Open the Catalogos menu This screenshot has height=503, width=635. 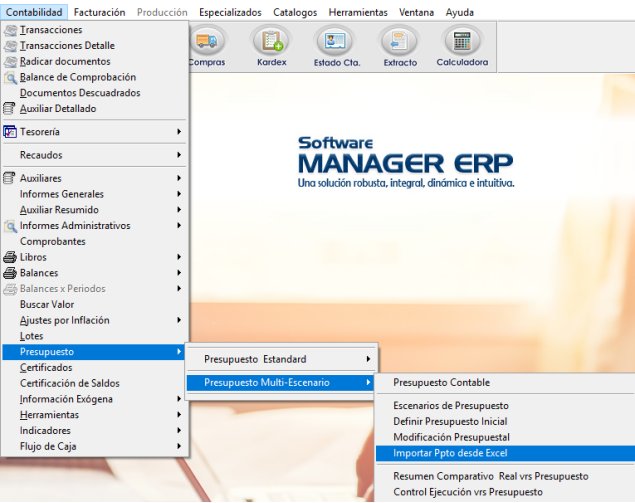295,13
